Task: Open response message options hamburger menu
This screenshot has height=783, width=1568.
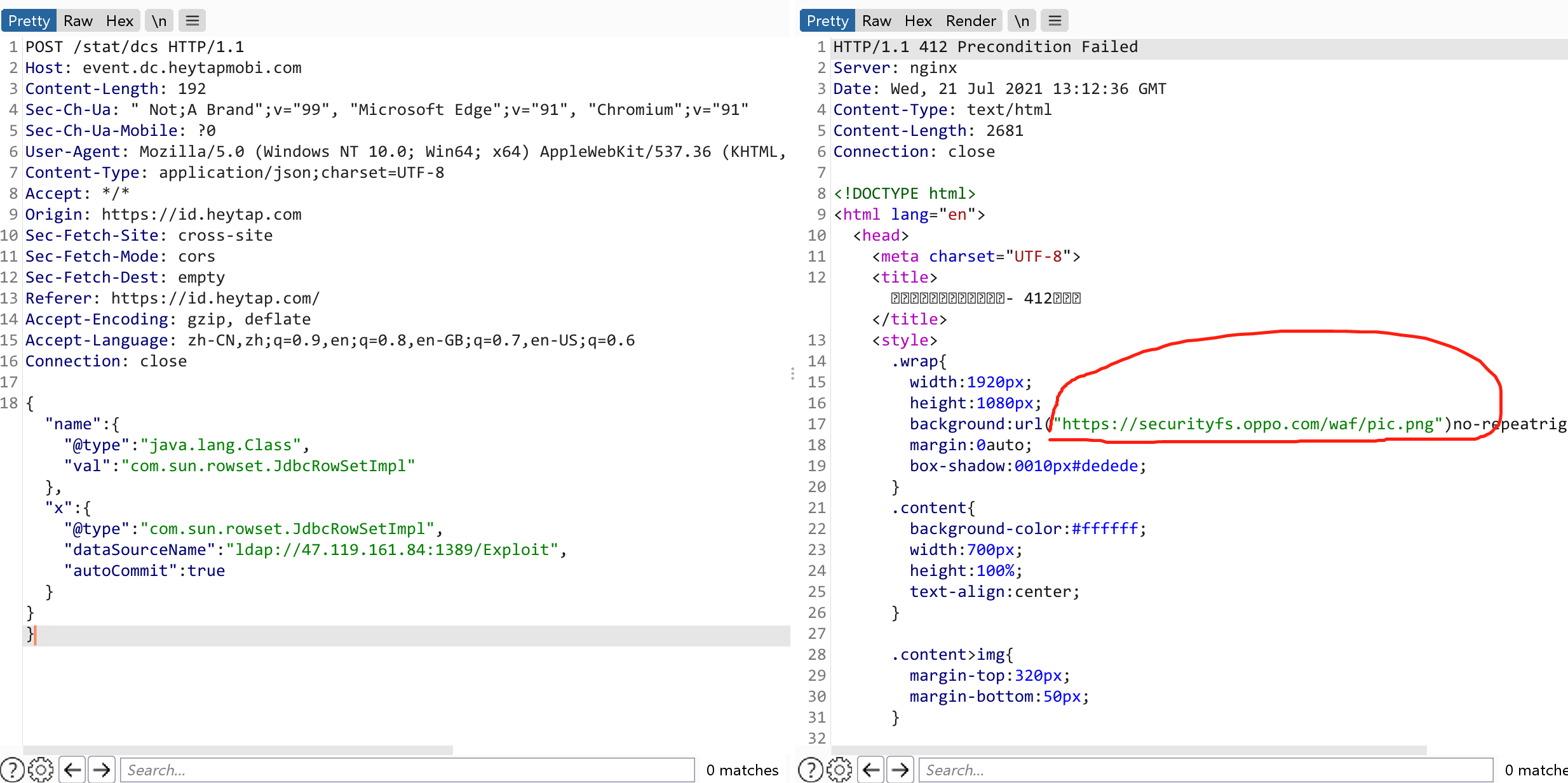Action: pyautogui.click(x=1055, y=21)
